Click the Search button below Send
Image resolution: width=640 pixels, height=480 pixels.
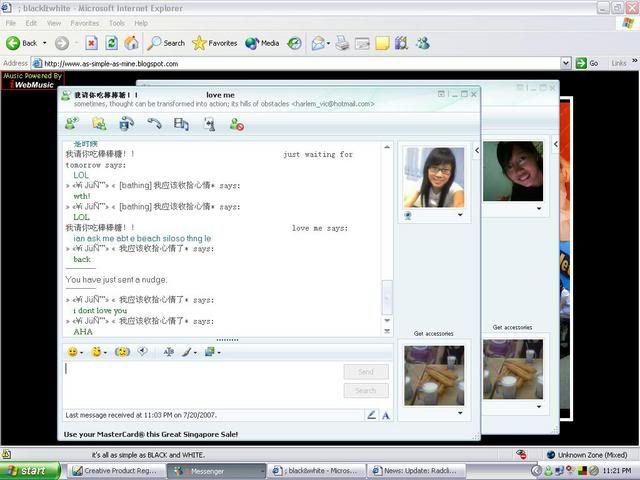click(366, 391)
